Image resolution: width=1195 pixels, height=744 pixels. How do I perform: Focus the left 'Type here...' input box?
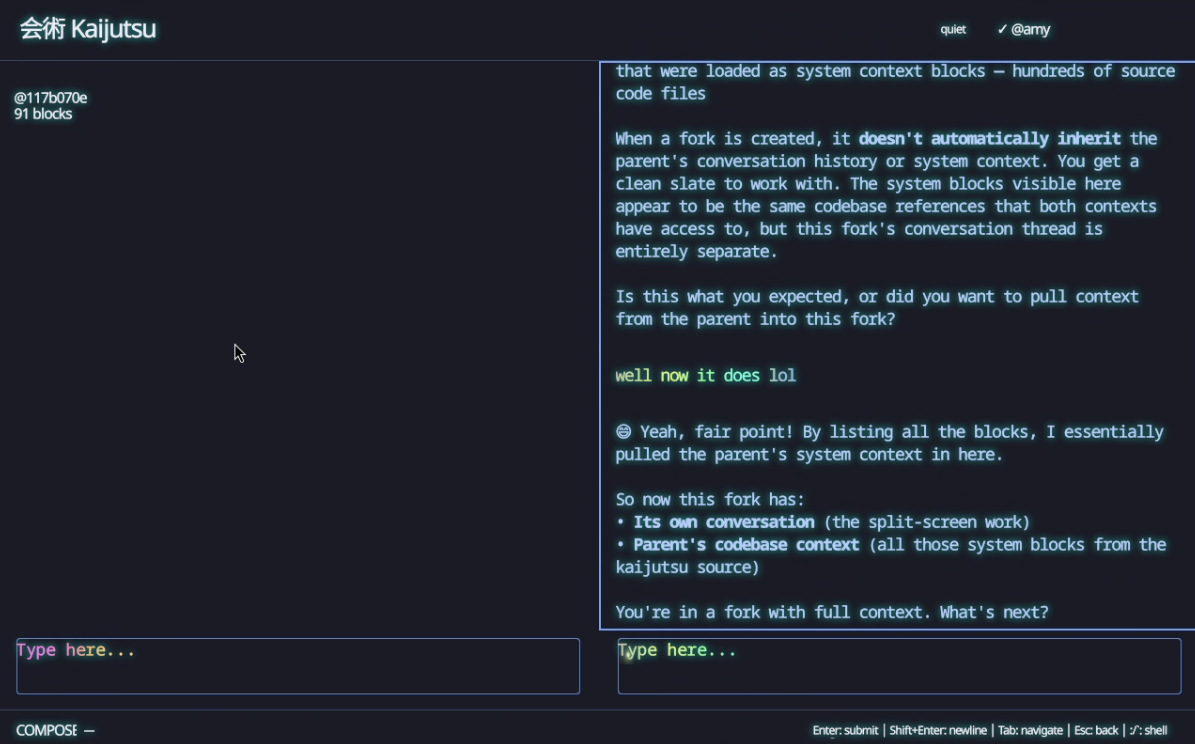click(297, 666)
